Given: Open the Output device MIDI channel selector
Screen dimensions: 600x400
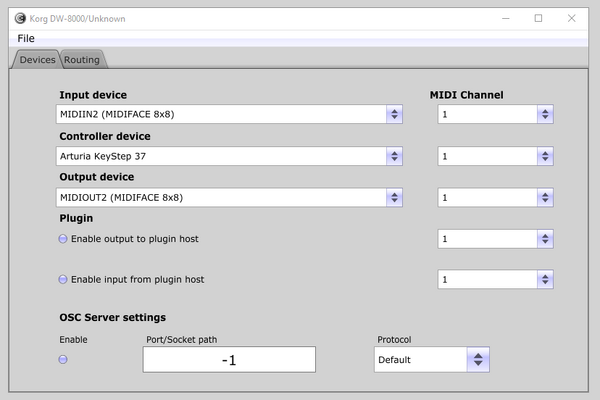Looking at the screenshot, I should pyautogui.click(x=496, y=198).
